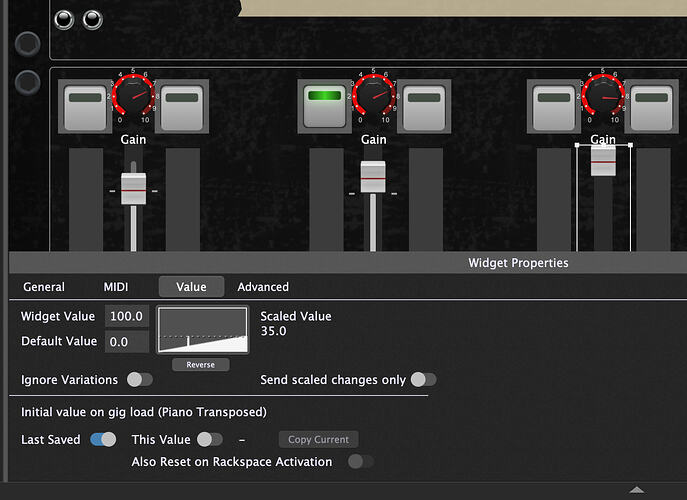Click the first Gain knob on the left
687x500 pixels.
133,95
